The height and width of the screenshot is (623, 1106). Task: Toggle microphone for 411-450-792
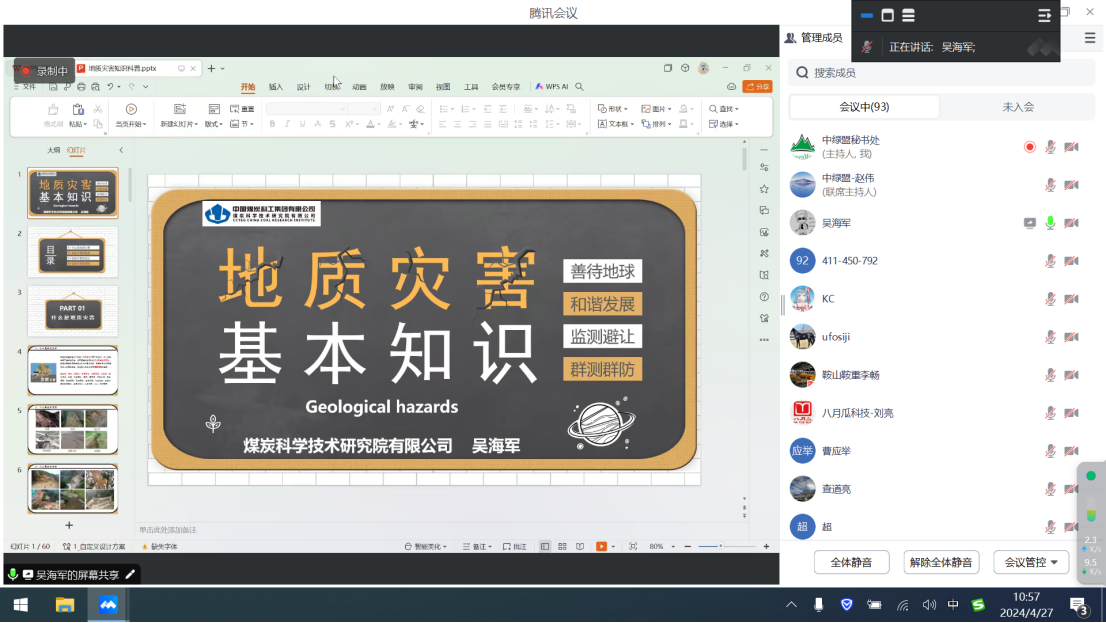pyautogui.click(x=1050, y=261)
